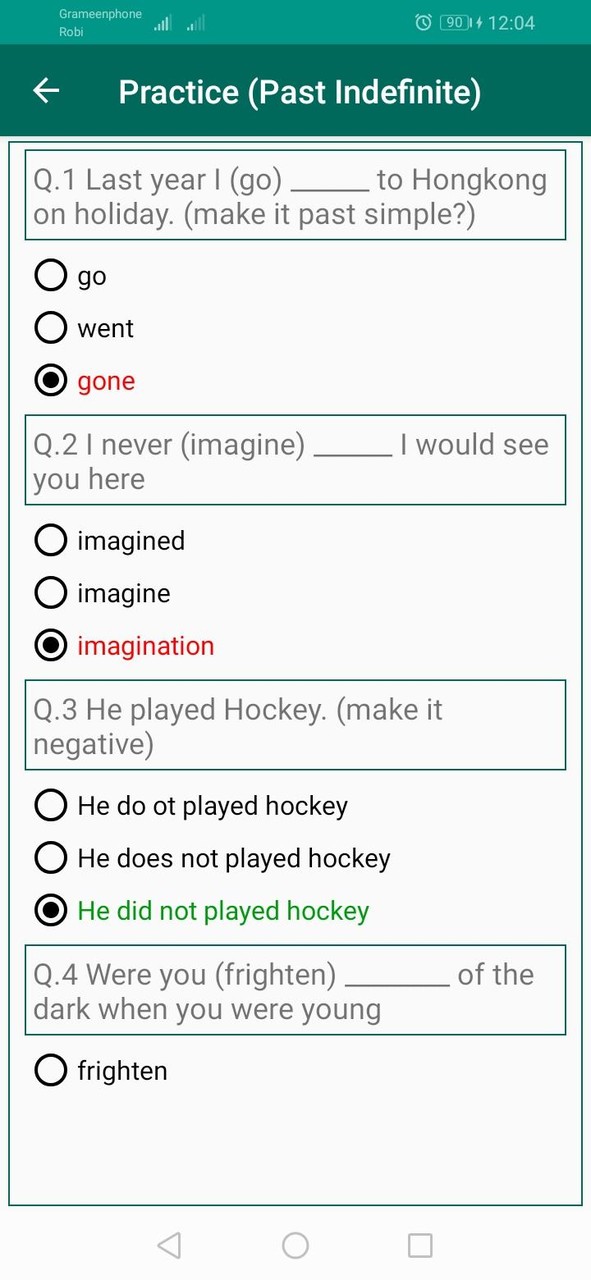Tap the 'Practice (Past Indefinite)' title
591x1280 pixels.
point(299,91)
